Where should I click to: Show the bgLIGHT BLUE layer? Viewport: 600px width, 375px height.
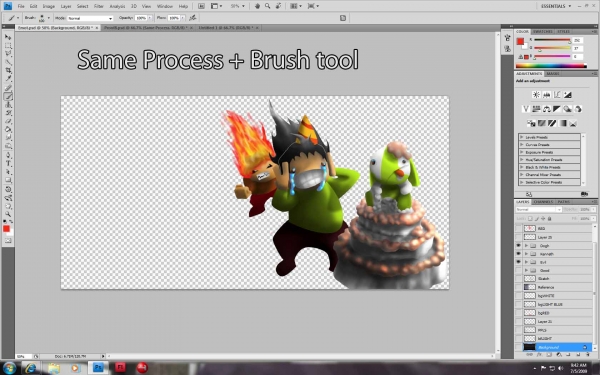tap(518, 305)
